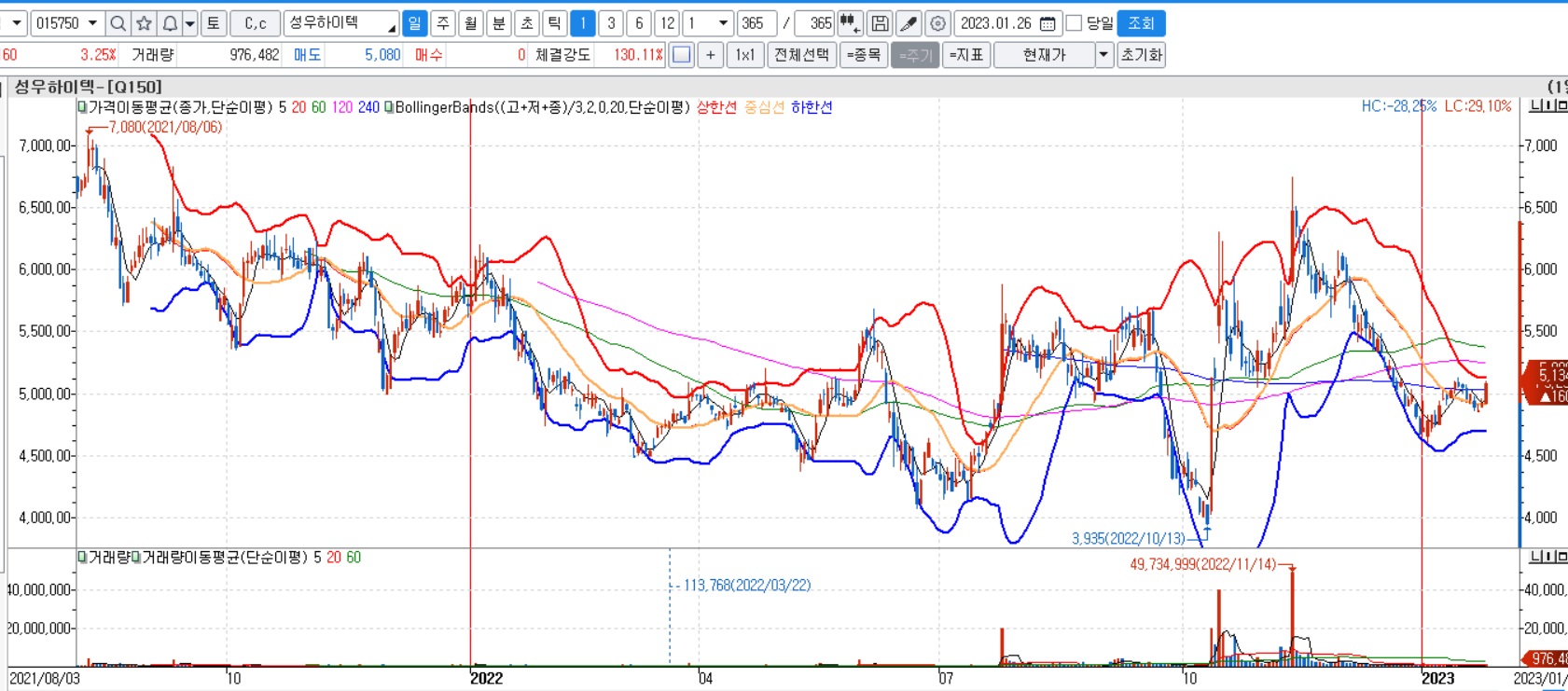Click the 현재가 button

coord(1044,55)
